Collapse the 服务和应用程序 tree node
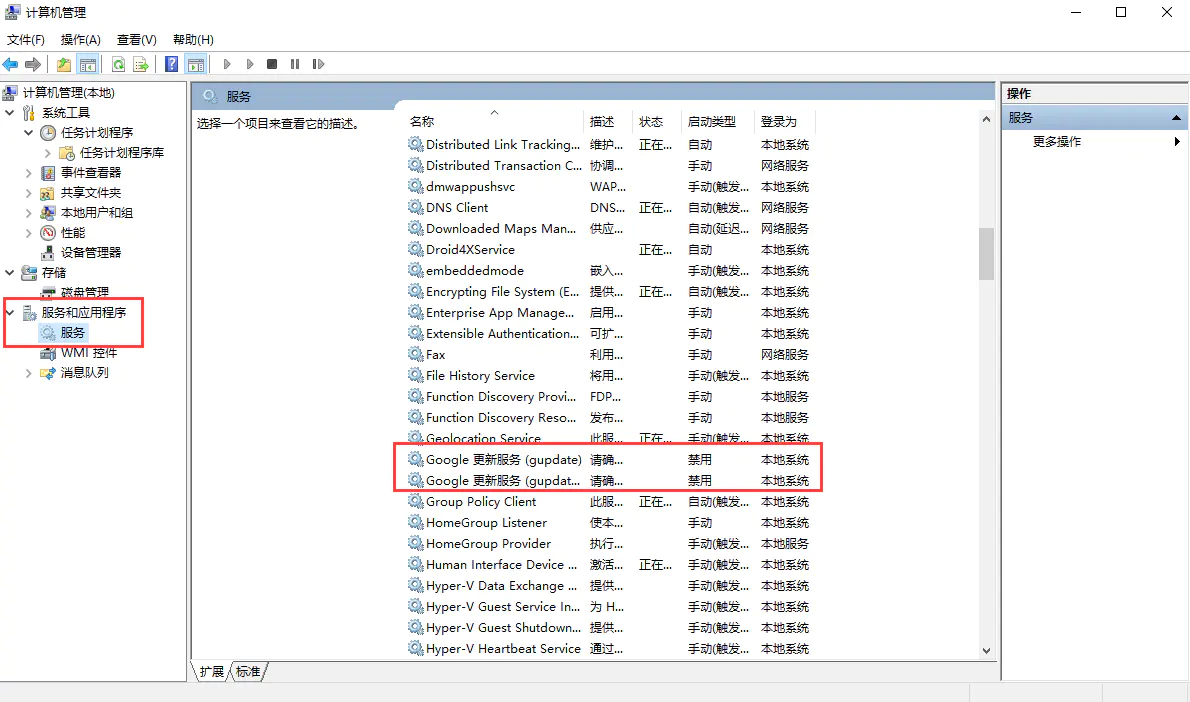Image resolution: width=1190 pixels, height=702 pixels. (x=10, y=312)
